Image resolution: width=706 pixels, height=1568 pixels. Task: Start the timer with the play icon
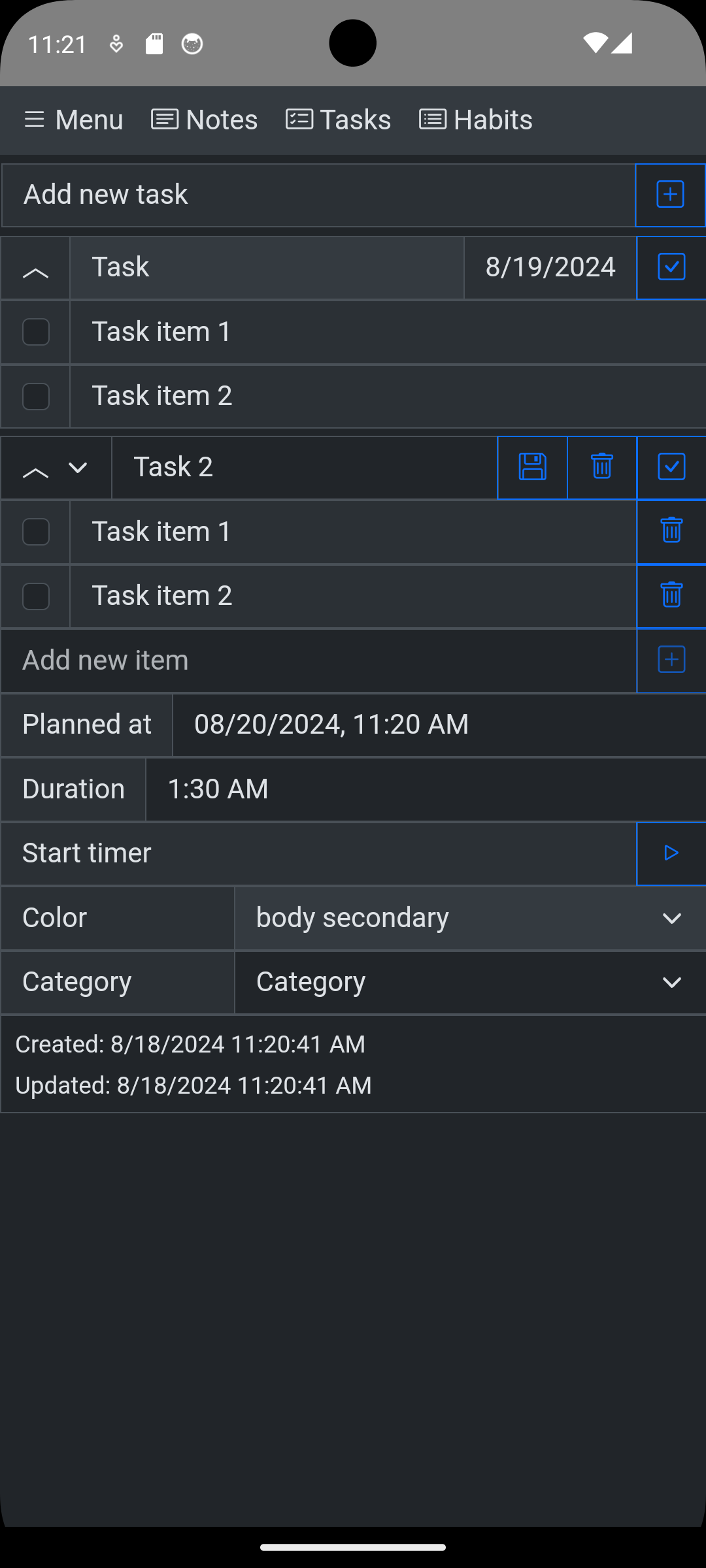coord(671,853)
